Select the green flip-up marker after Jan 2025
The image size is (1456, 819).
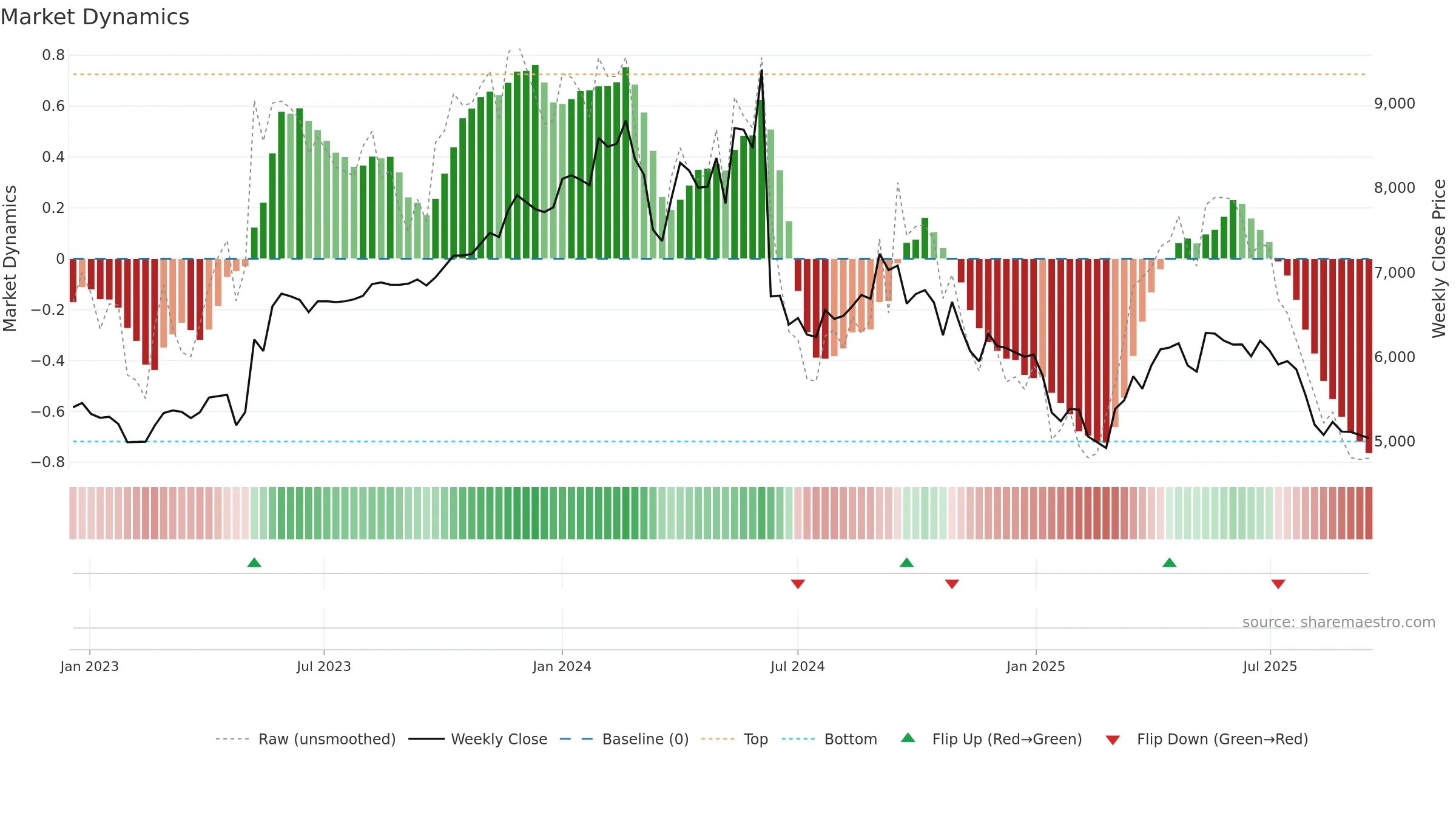coord(1169,562)
